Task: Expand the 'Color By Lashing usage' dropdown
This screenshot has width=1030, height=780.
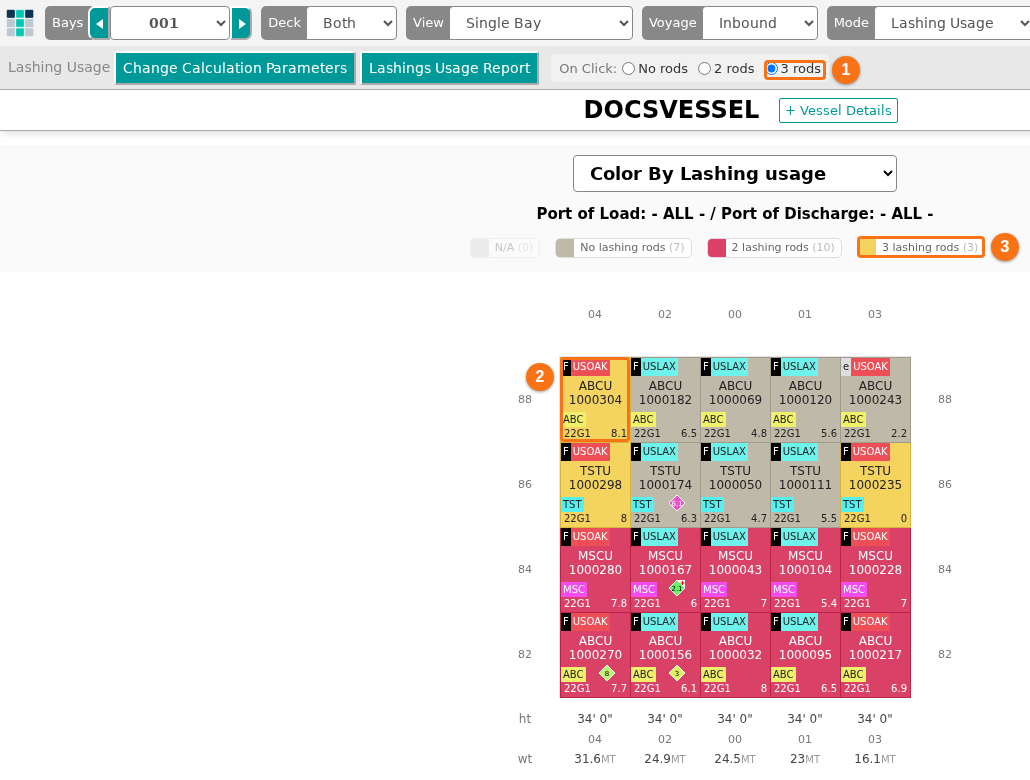Action: tap(735, 173)
